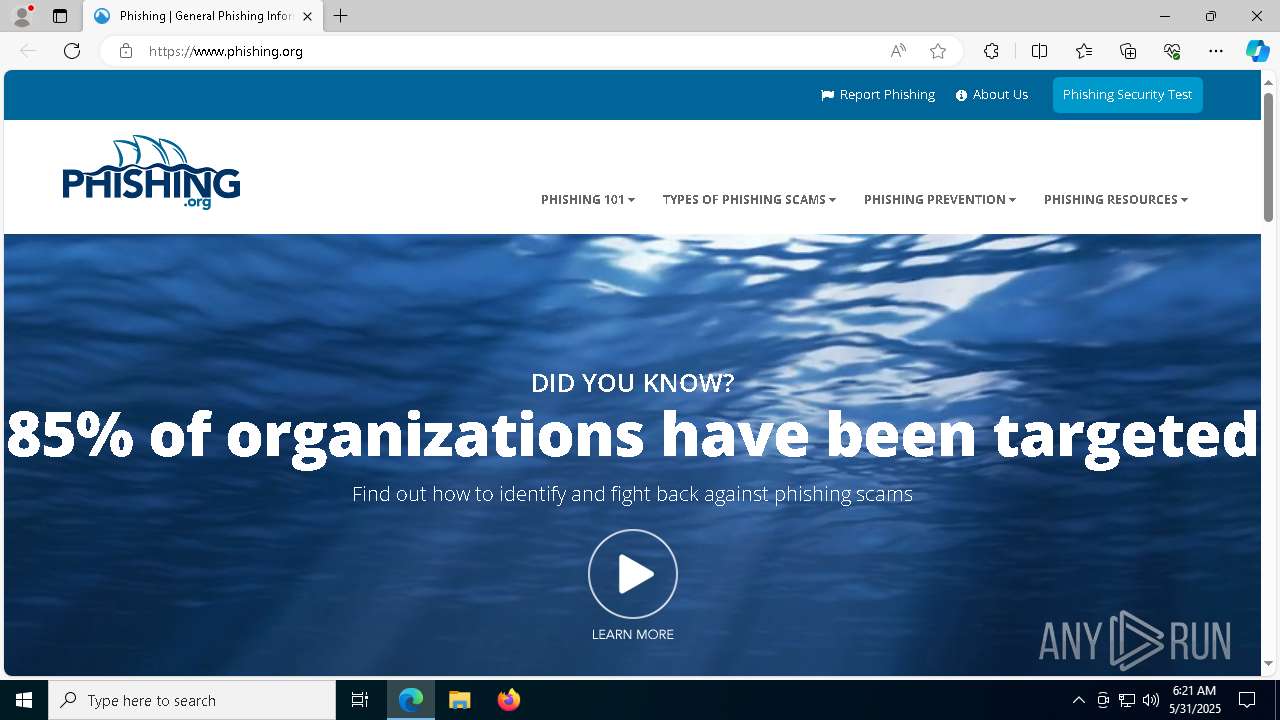Expand the Phishing Prevention menu
This screenshot has height=720, width=1280.
click(x=940, y=200)
